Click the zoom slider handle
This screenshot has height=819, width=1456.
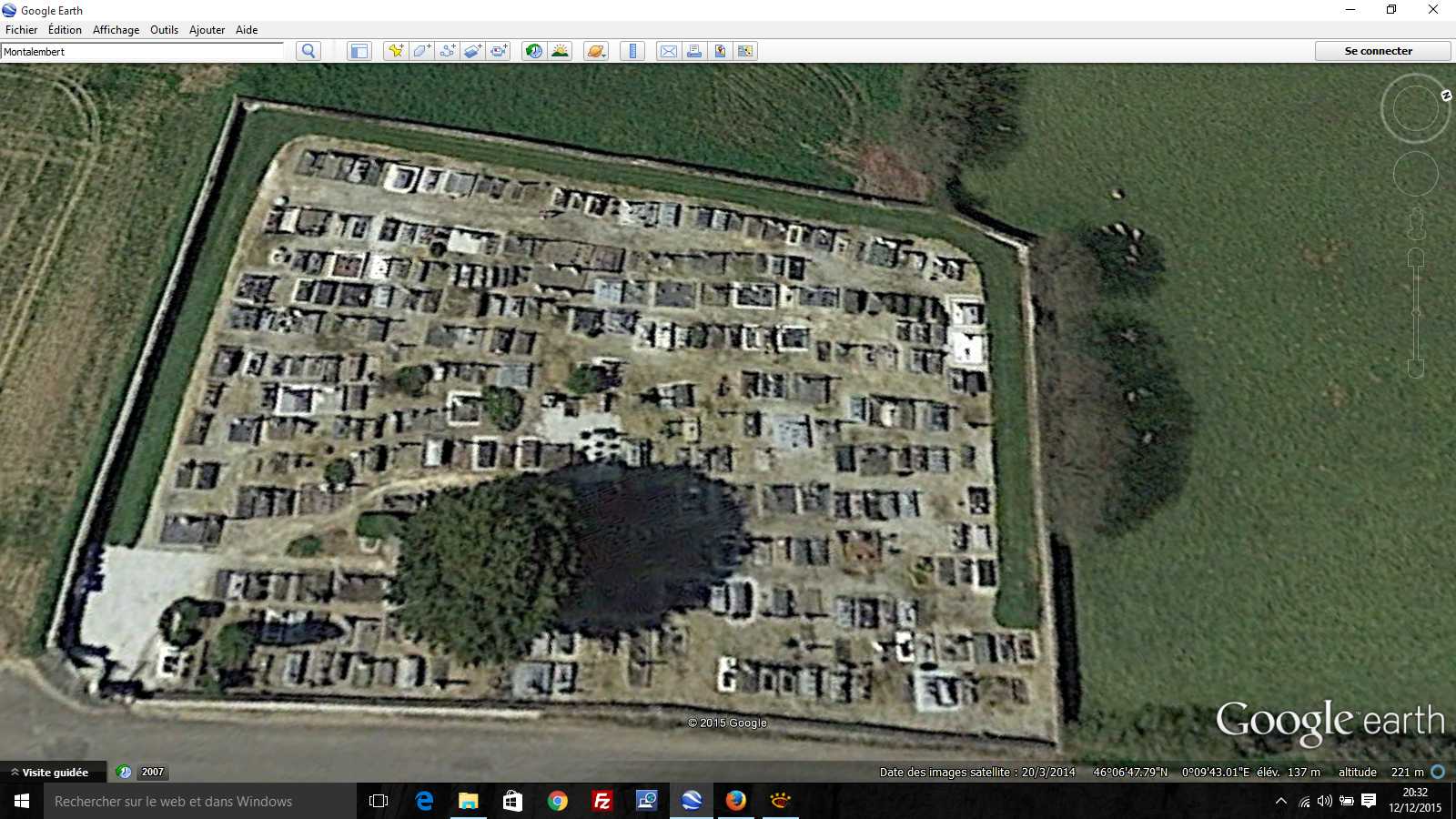[1415, 312]
